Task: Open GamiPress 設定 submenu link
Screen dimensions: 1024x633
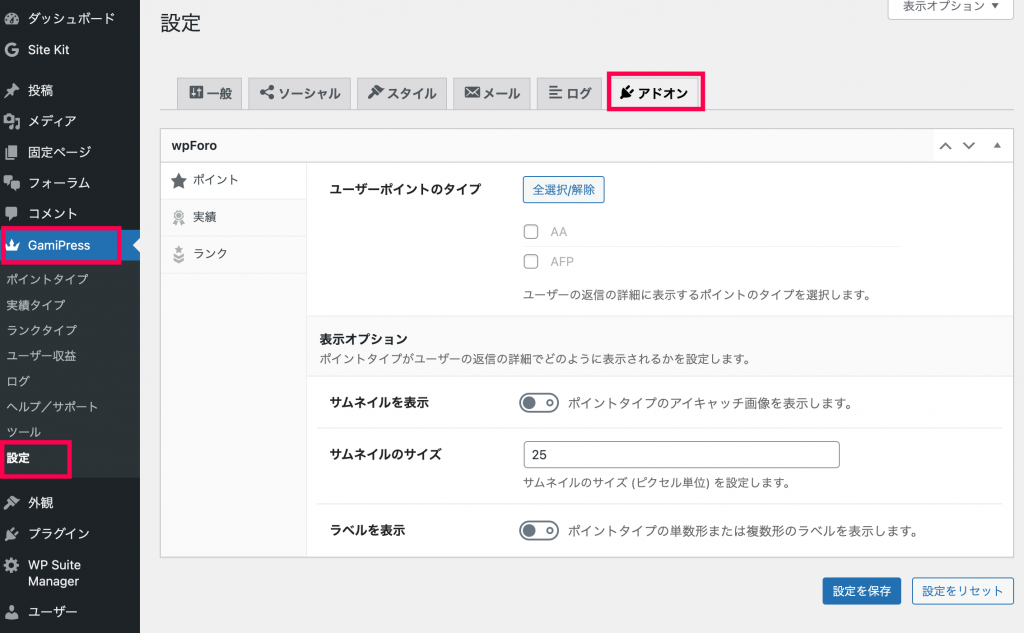Action: coord(18,458)
